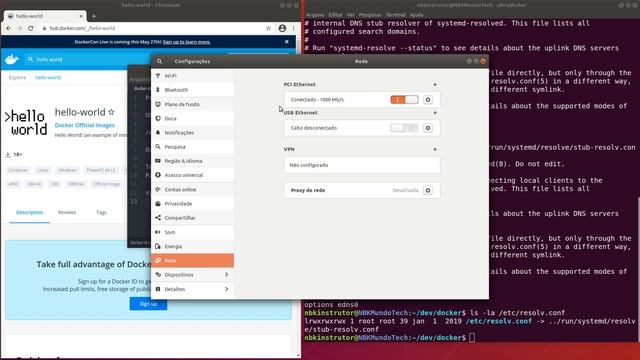Open Privacidade settings panel

click(192, 204)
